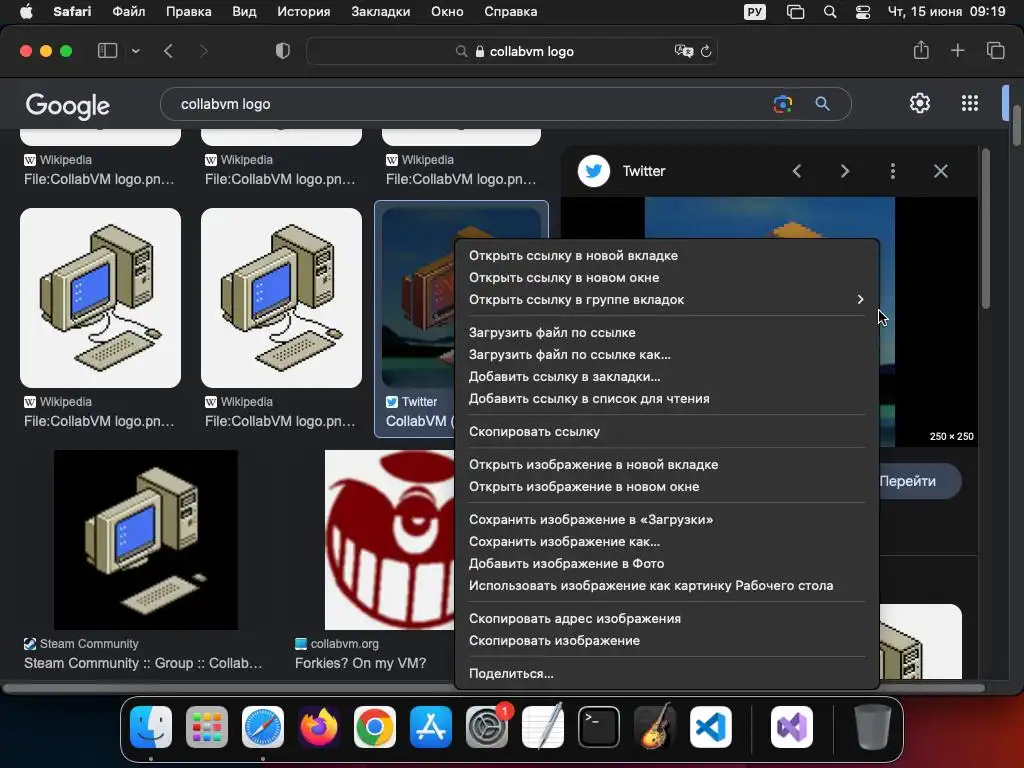This screenshot has width=1024, height=768.
Task: Launch GarageBand from the Dock
Action: [655, 727]
